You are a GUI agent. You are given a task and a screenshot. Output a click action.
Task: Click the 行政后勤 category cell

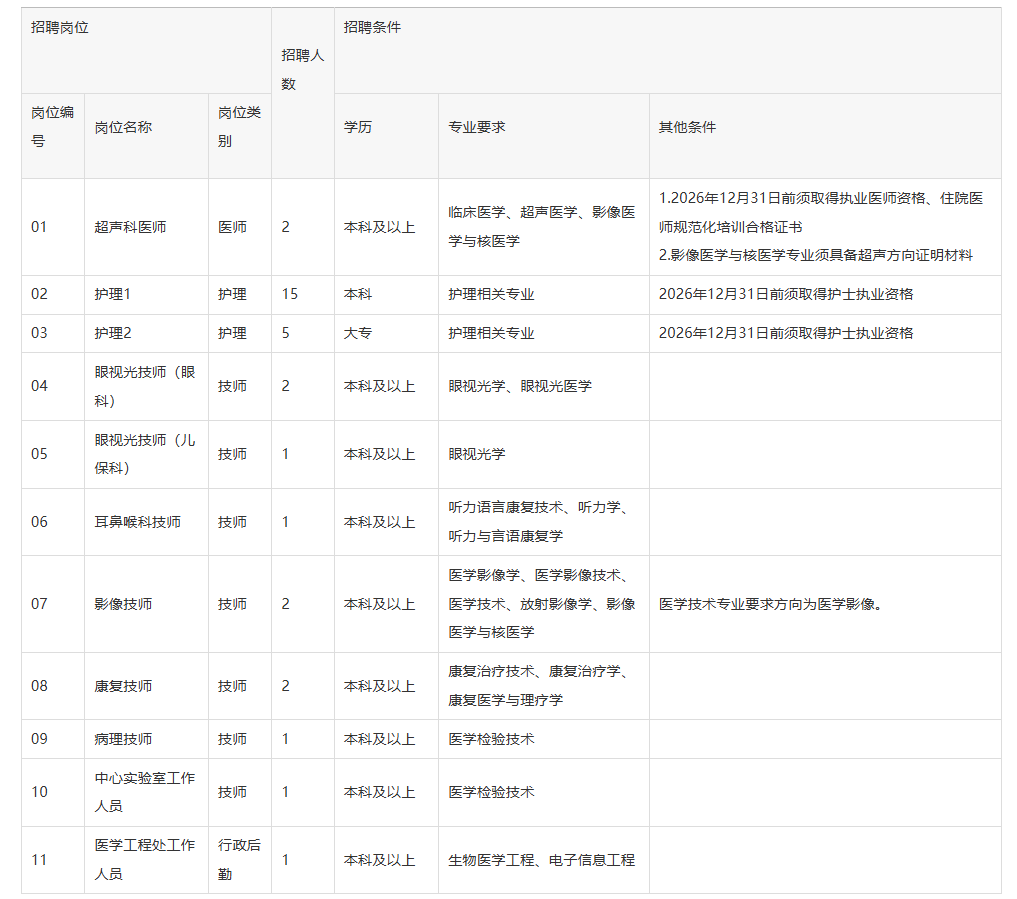pyautogui.click(x=239, y=859)
